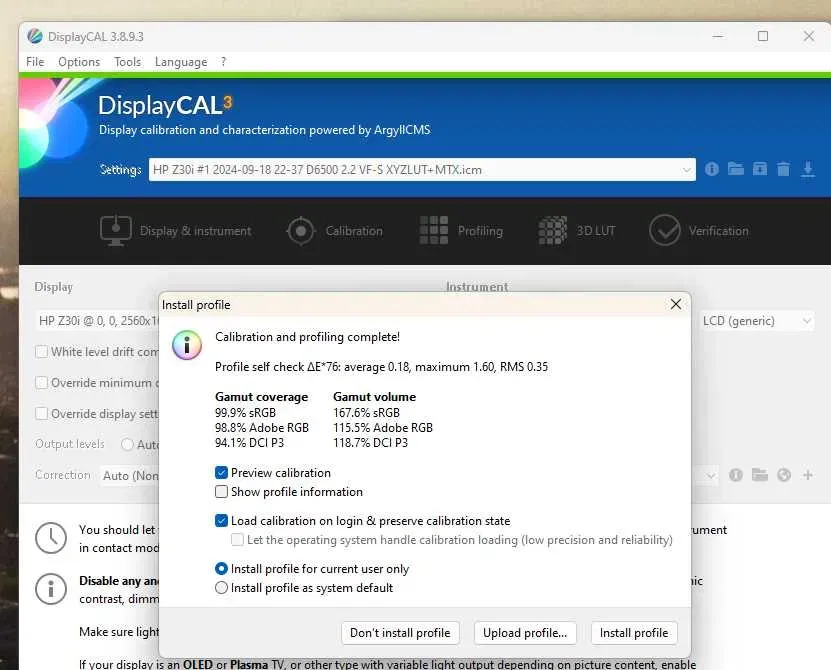Viewport: 831px width, 670px height.
Task: Click the Calibration target icon
Action: tap(301, 231)
